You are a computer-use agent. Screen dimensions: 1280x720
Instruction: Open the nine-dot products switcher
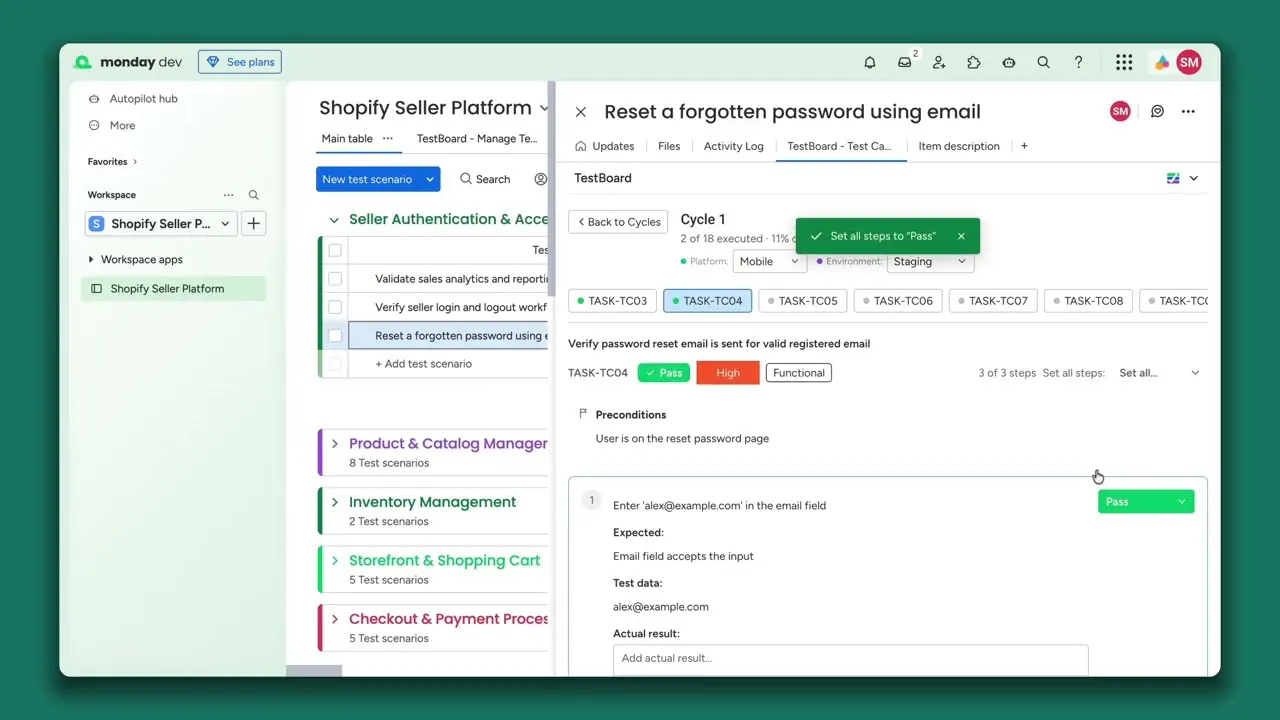point(1124,62)
